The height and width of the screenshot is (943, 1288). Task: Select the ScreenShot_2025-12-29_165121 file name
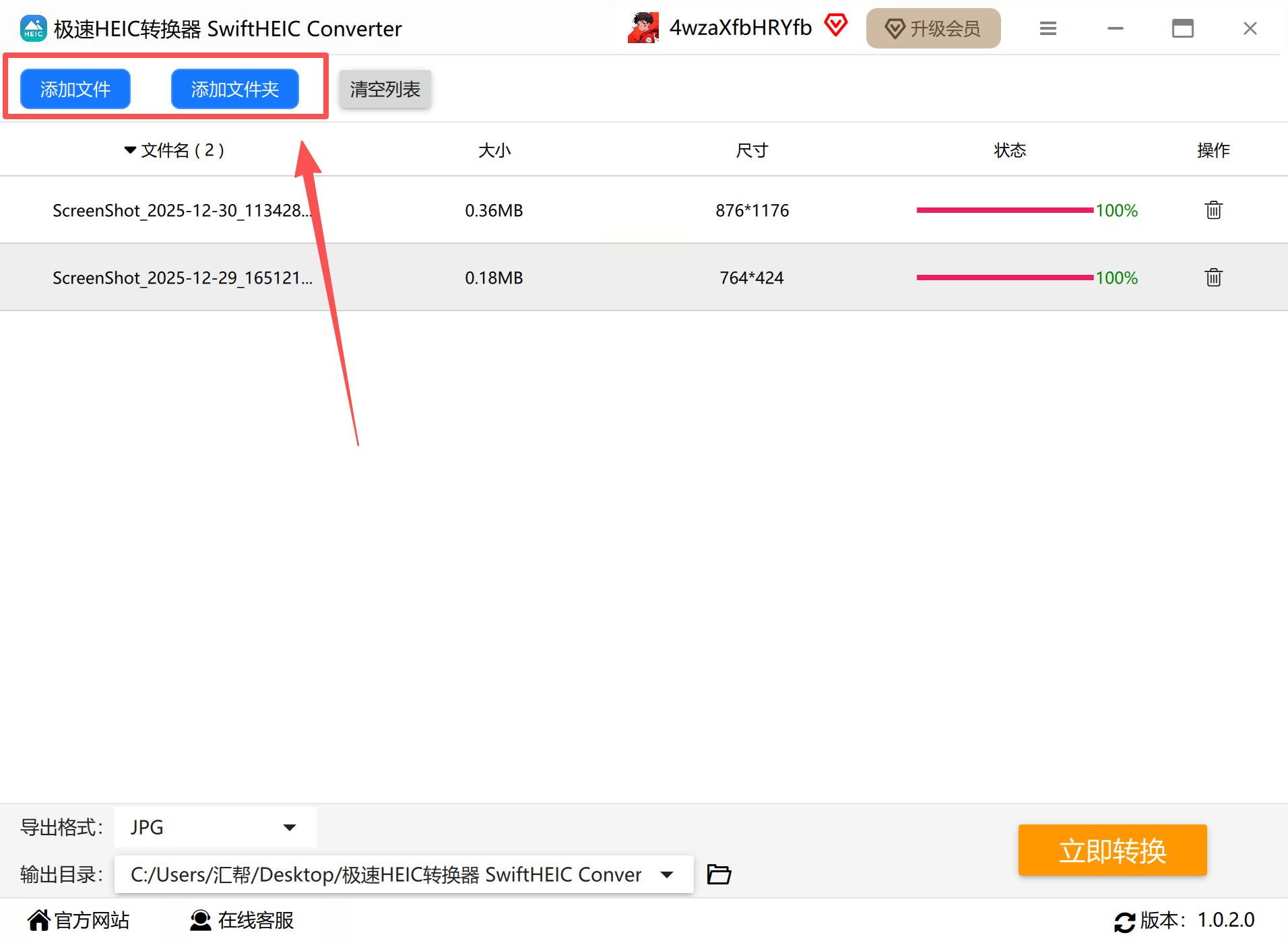(183, 278)
